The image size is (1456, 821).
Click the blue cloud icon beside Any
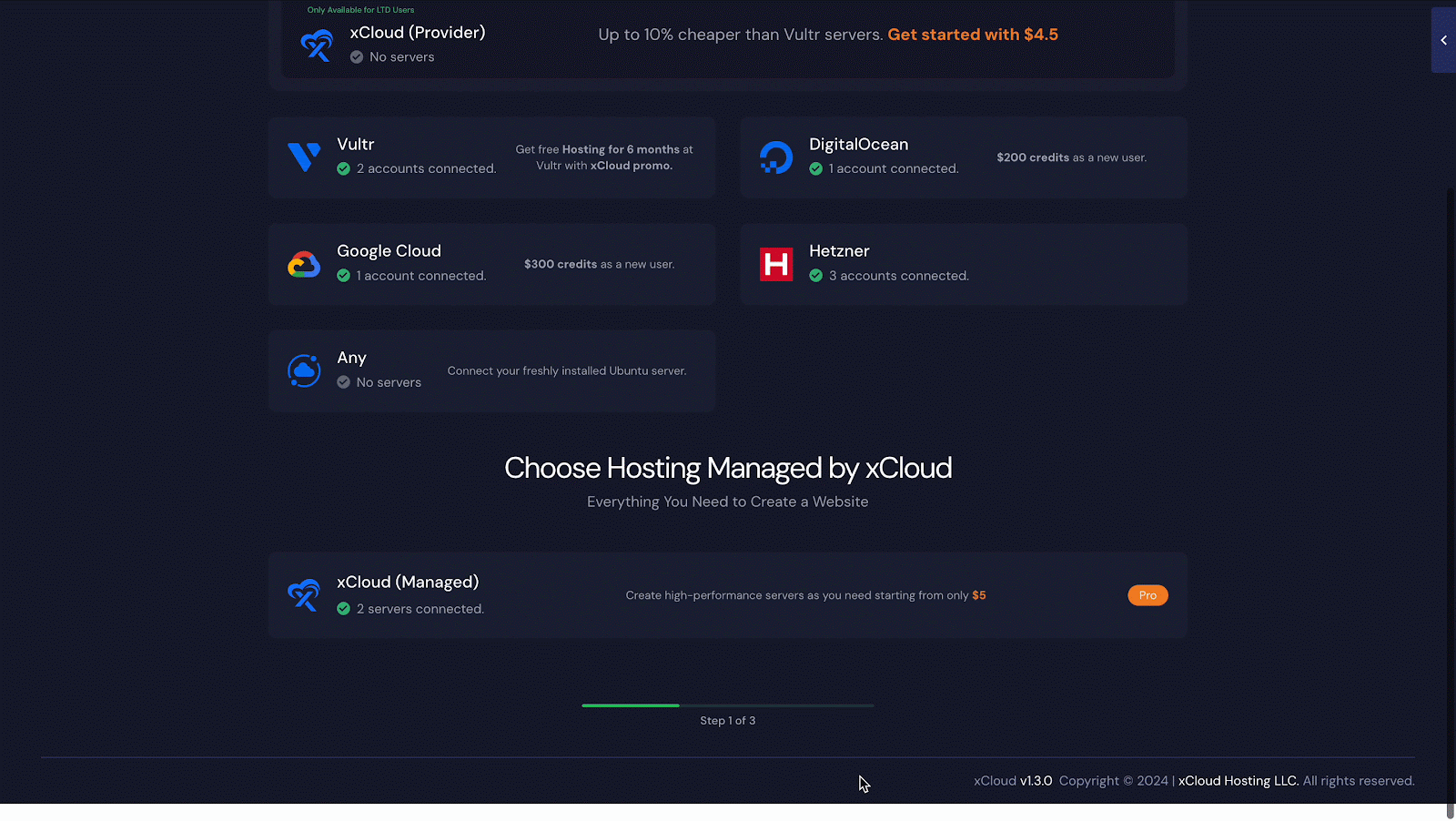click(x=304, y=370)
